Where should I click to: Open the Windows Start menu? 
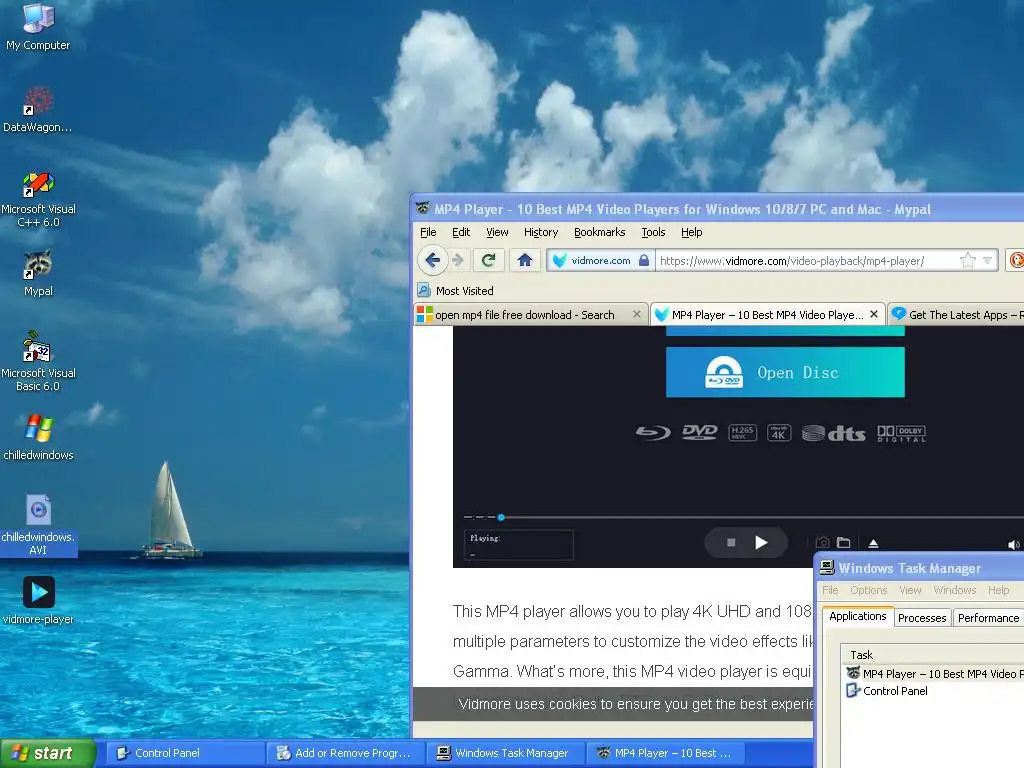tap(46, 753)
